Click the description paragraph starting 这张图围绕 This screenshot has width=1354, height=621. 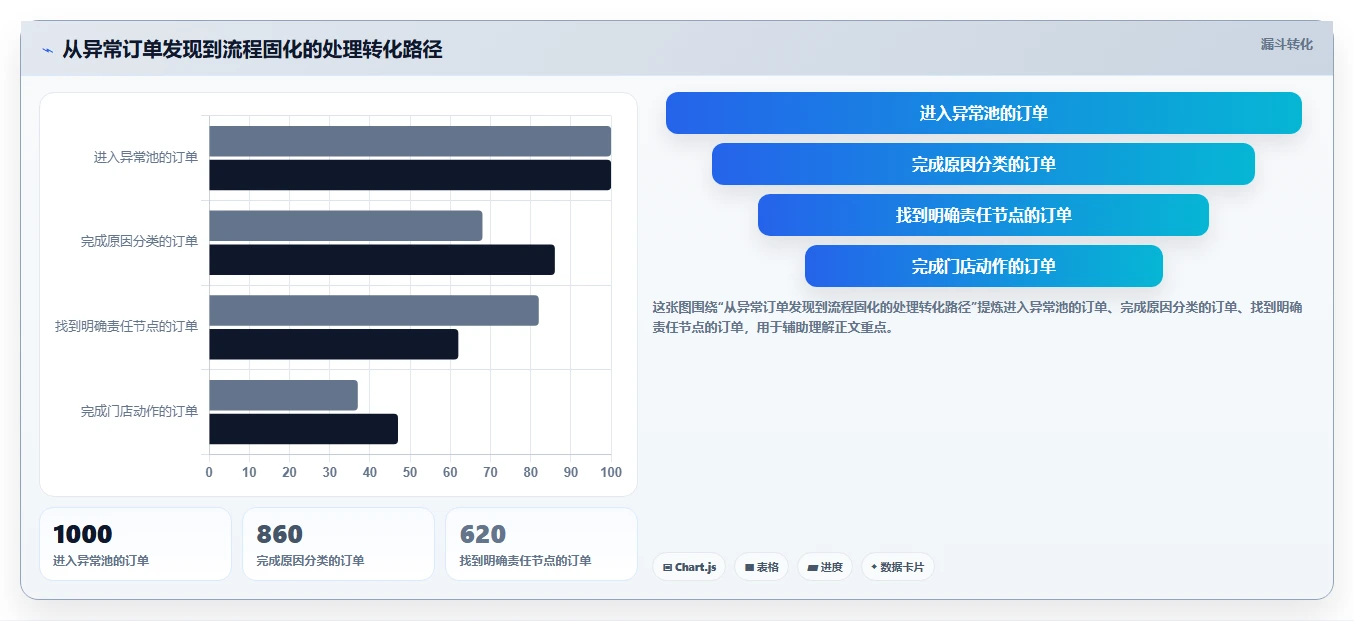977,317
